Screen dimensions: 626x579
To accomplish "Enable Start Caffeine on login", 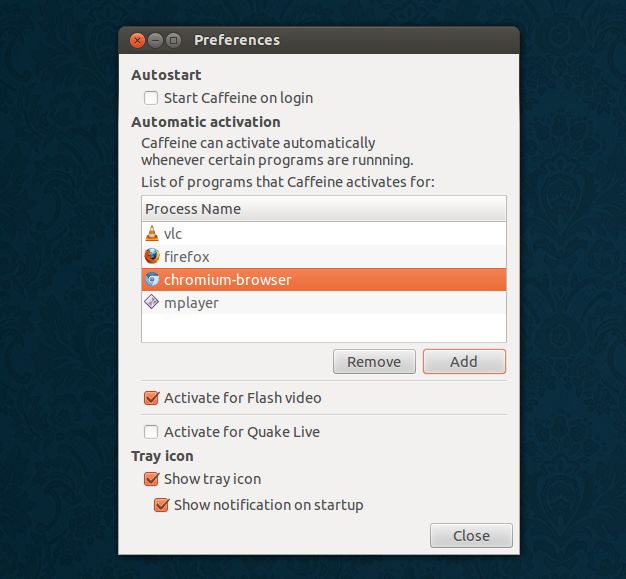I will pos(151,98).
